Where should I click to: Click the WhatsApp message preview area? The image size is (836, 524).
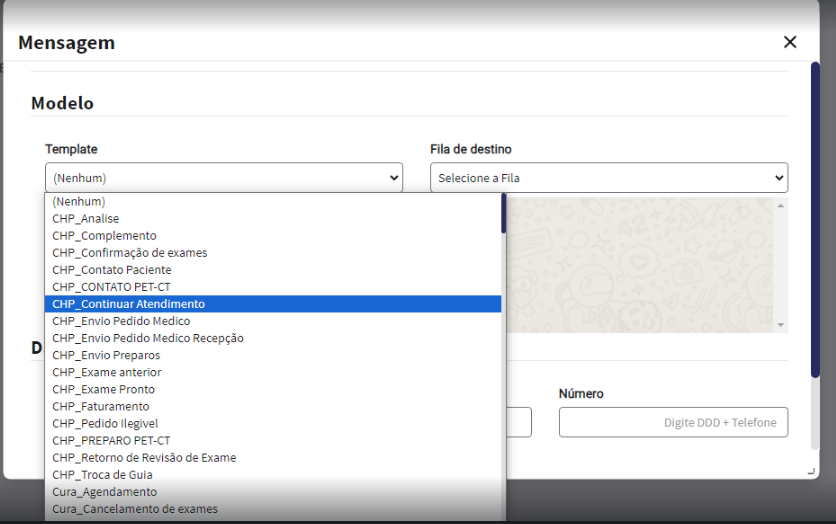tap(640, 265)
